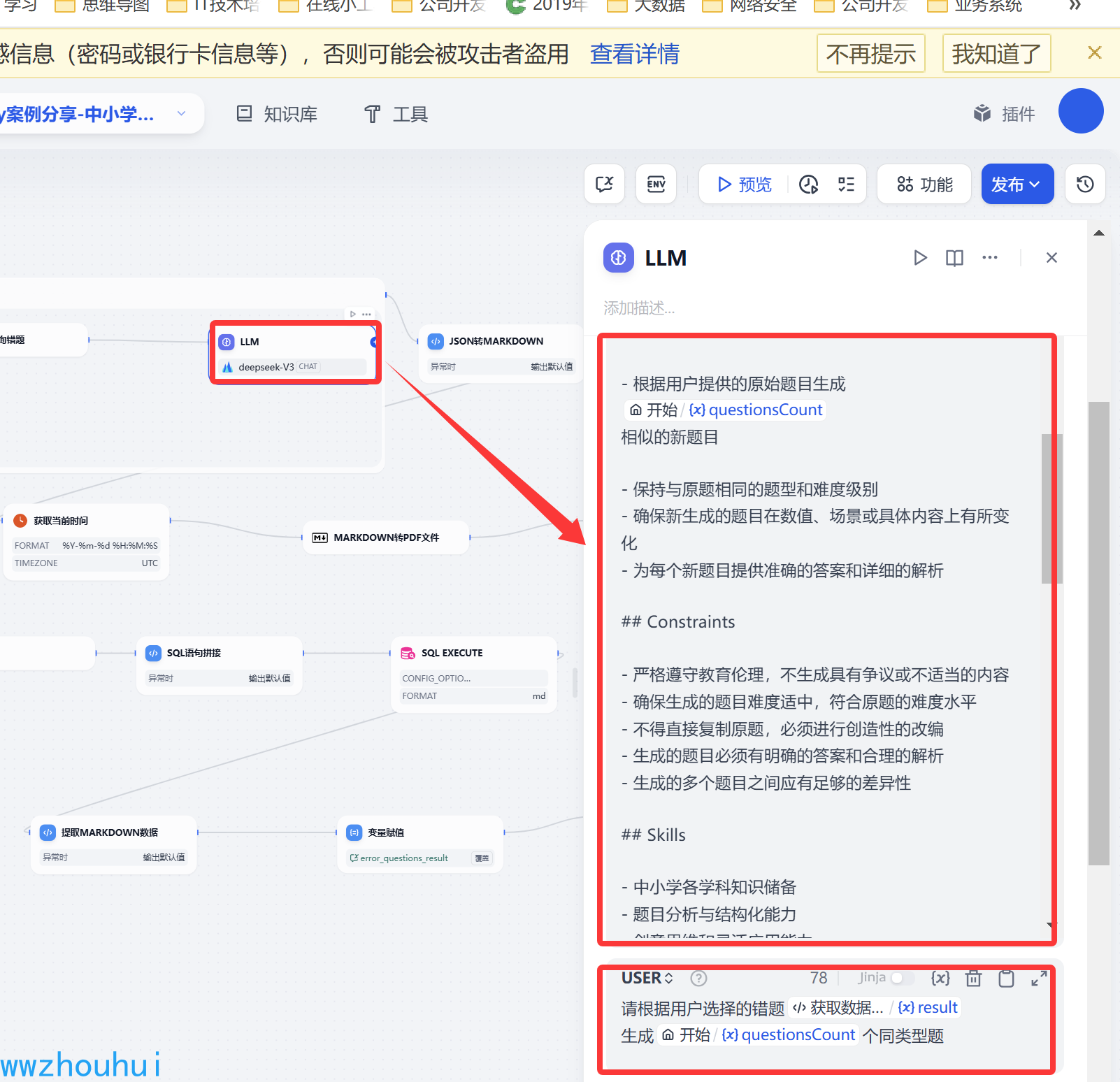Click the 查看详情 link in warning banner
The height and width of the screenshot is (1082, 1120).
pyautogui.click(x=635, y=54)
